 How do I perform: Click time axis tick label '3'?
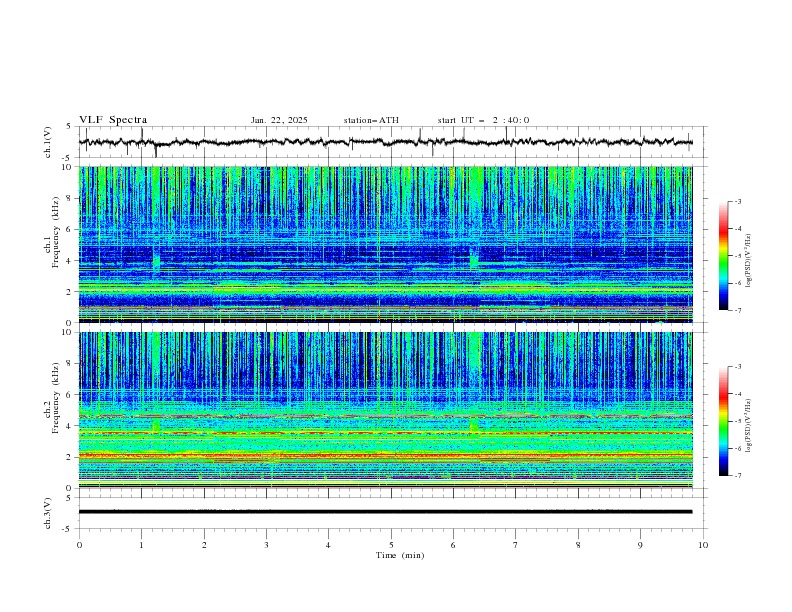pyautogui.click(x=266, y=545)
